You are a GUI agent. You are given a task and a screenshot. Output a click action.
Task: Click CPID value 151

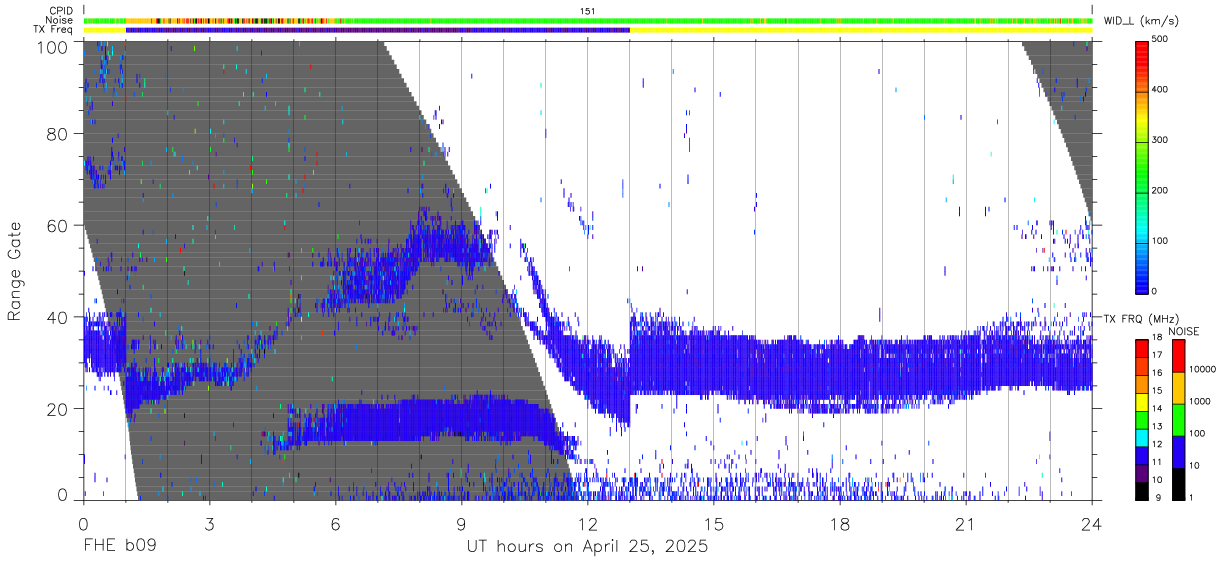[588, 11]
